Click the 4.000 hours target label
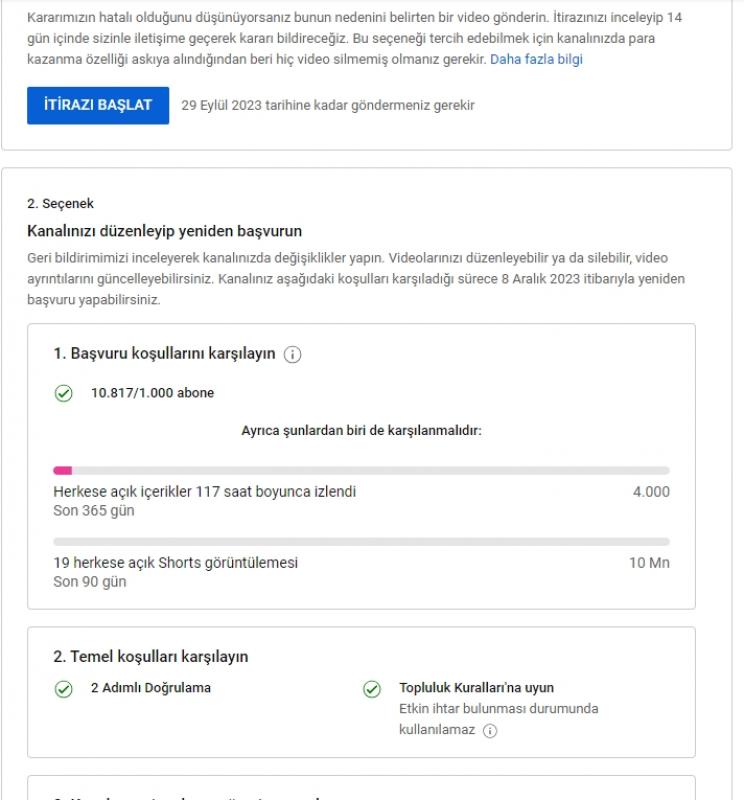Screen dimensions: 744x800 coord(651,491)
